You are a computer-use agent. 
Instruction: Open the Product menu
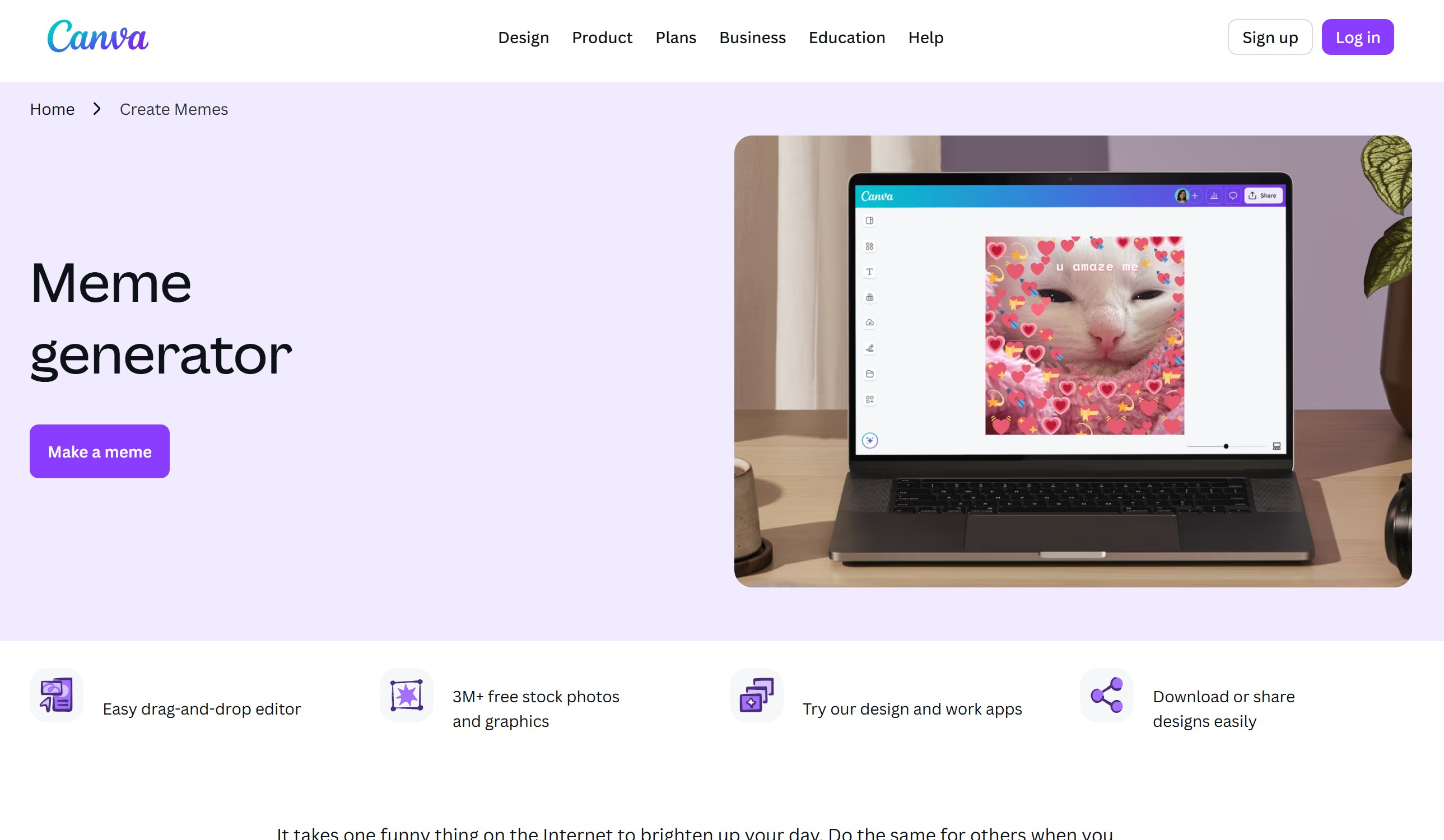[x=602, y=38]
